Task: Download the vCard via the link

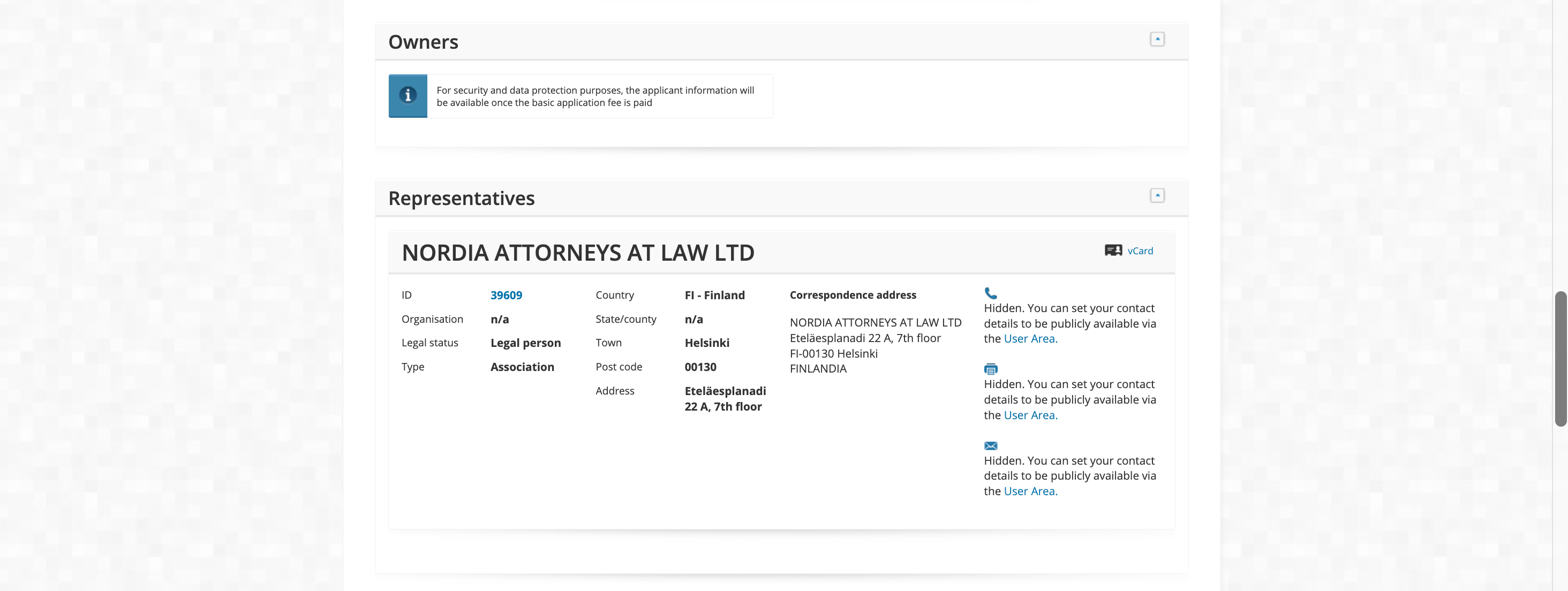Action: click(1140, 251)
